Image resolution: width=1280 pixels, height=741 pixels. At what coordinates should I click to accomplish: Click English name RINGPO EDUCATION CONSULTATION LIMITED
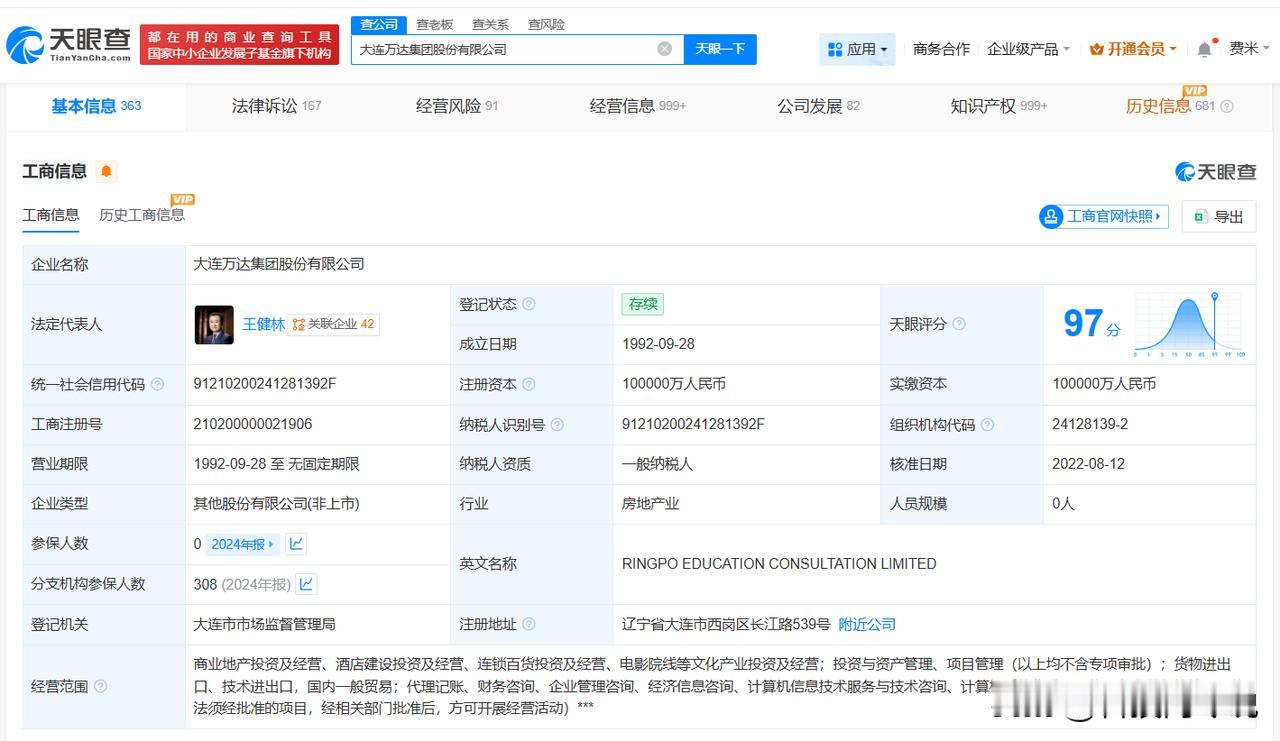point(779,564)
